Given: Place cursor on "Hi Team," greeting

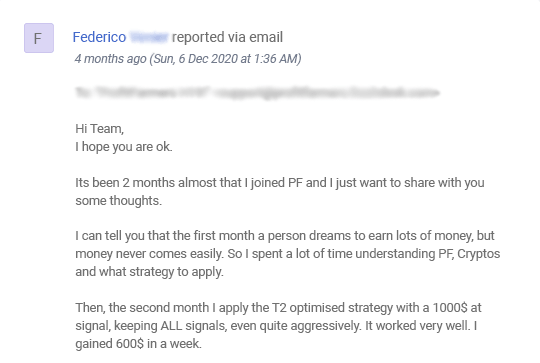Looking at the screenshot, I should (x=100, y=129).
